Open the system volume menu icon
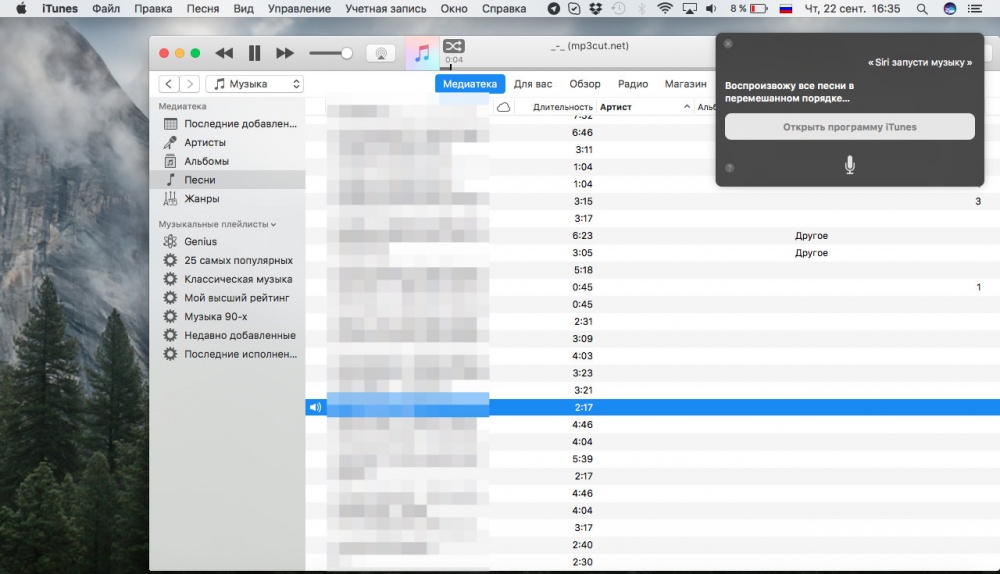The width and height of the screenshot is (1000, 574). pos(711,8)
